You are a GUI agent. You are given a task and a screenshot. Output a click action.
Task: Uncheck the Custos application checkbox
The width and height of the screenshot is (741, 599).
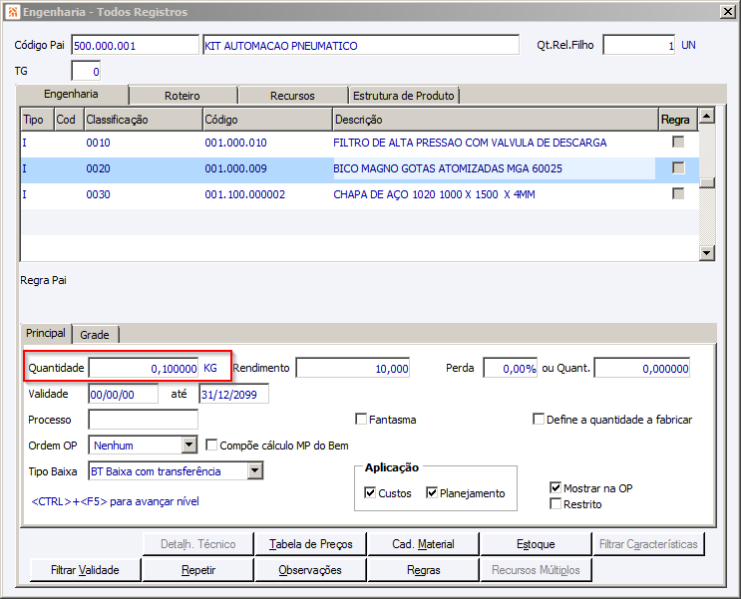[x=371, y=493]
